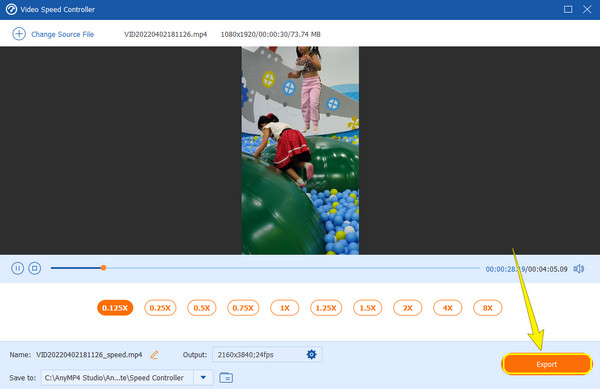Select the 0.75X speed option
This screenshot has height=389, width=600.
click(x=243, y=308)
